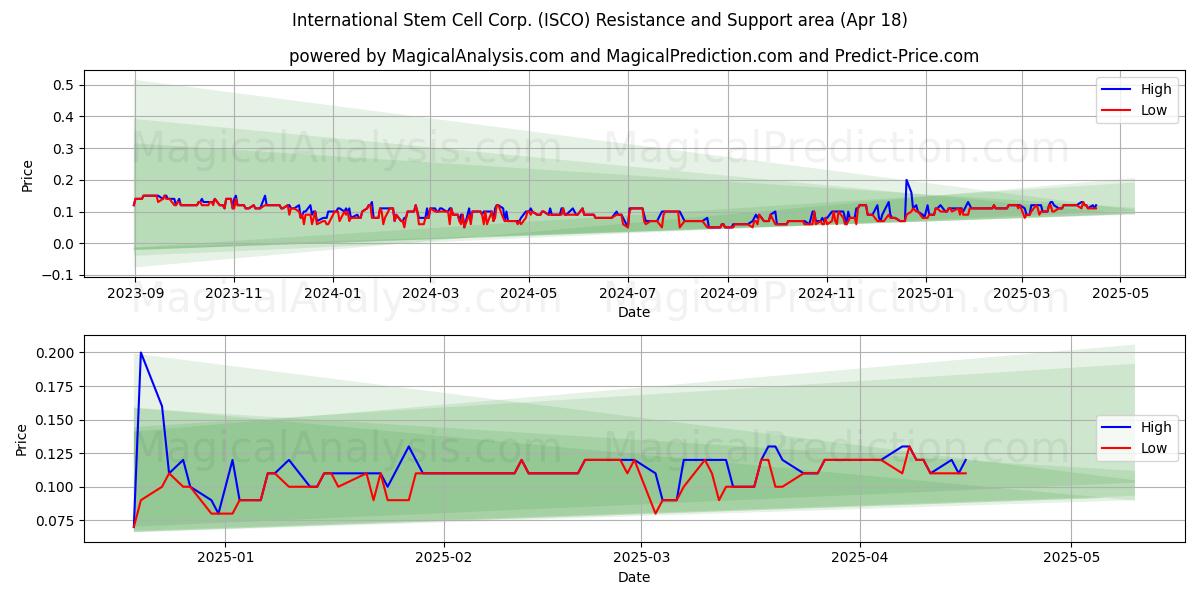The width and height of the screenshot is (1200, 600).
Task: Click the 0.075 price tick label
Action: click(x=56, y=521)
